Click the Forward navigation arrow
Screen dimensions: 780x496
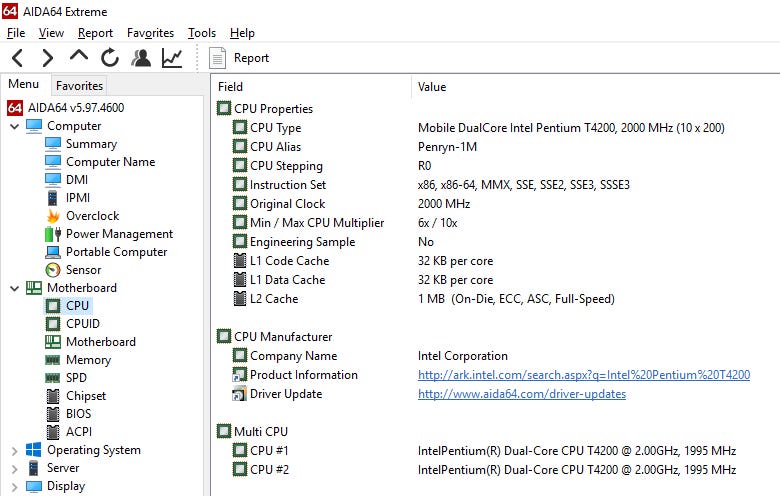pyautogui.click(x=47, y=58)
